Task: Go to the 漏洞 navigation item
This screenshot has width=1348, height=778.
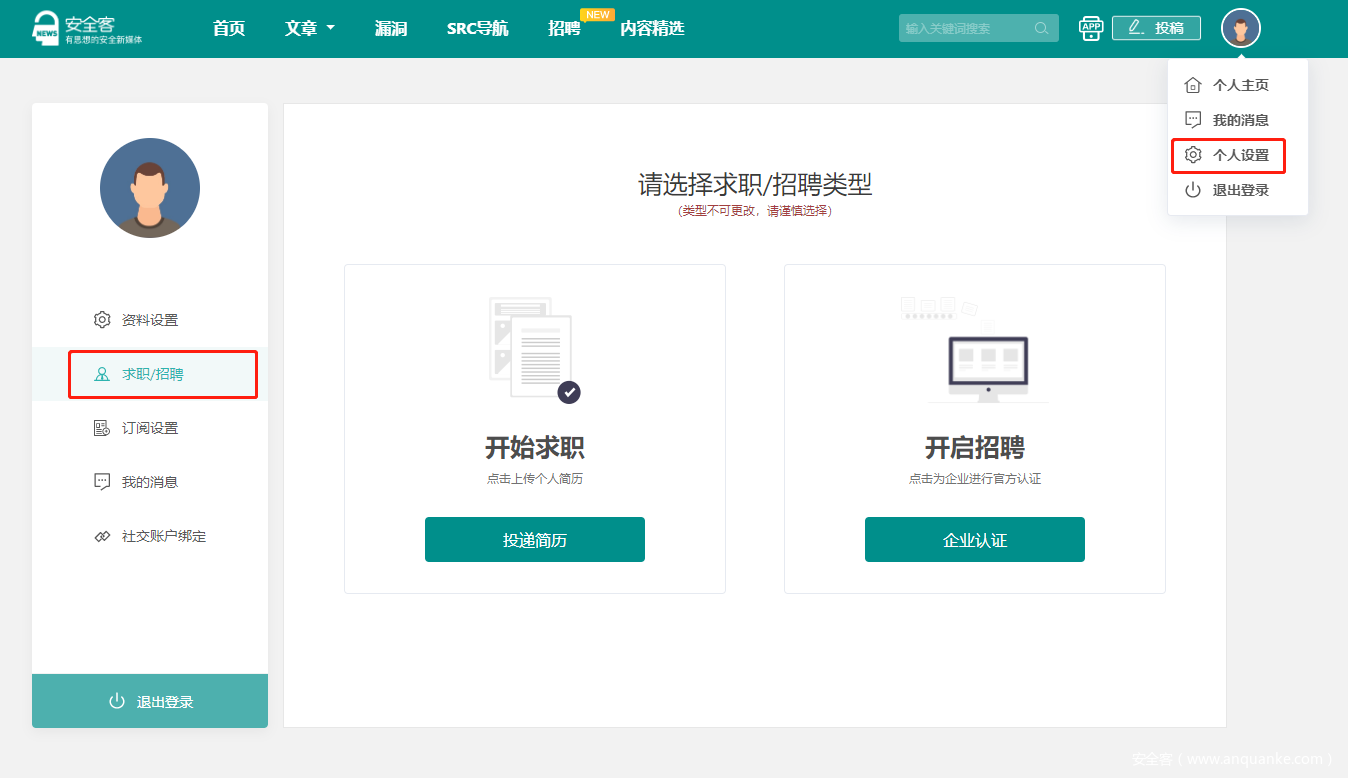Action: [391, 28]
